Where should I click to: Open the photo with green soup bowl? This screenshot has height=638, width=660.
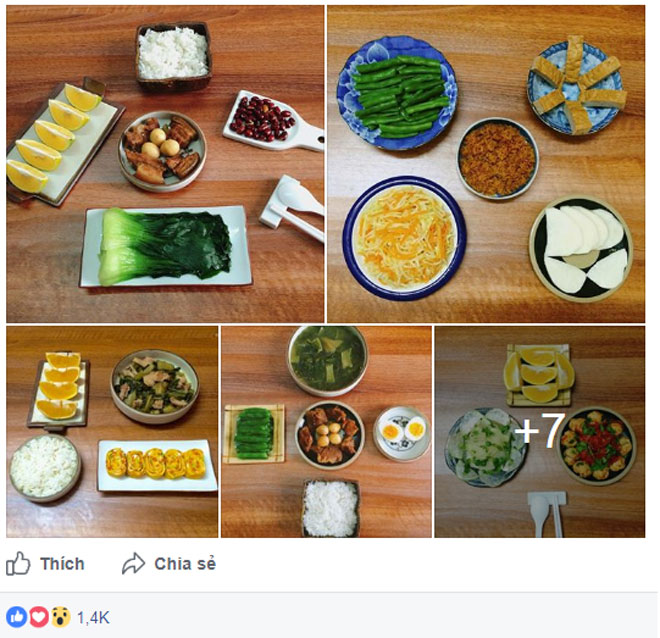[x=326, y=432]
